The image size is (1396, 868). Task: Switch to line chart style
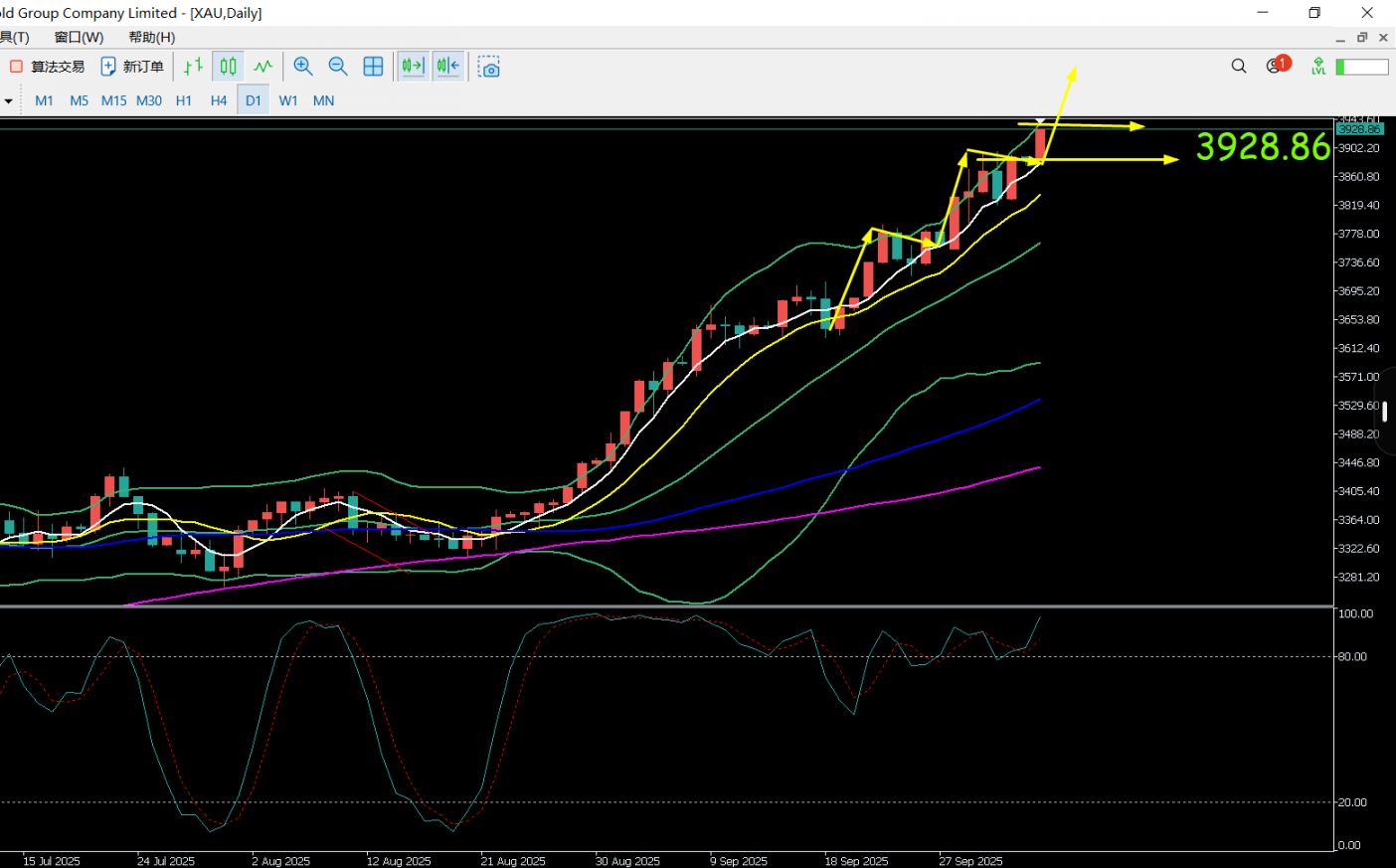262,67
